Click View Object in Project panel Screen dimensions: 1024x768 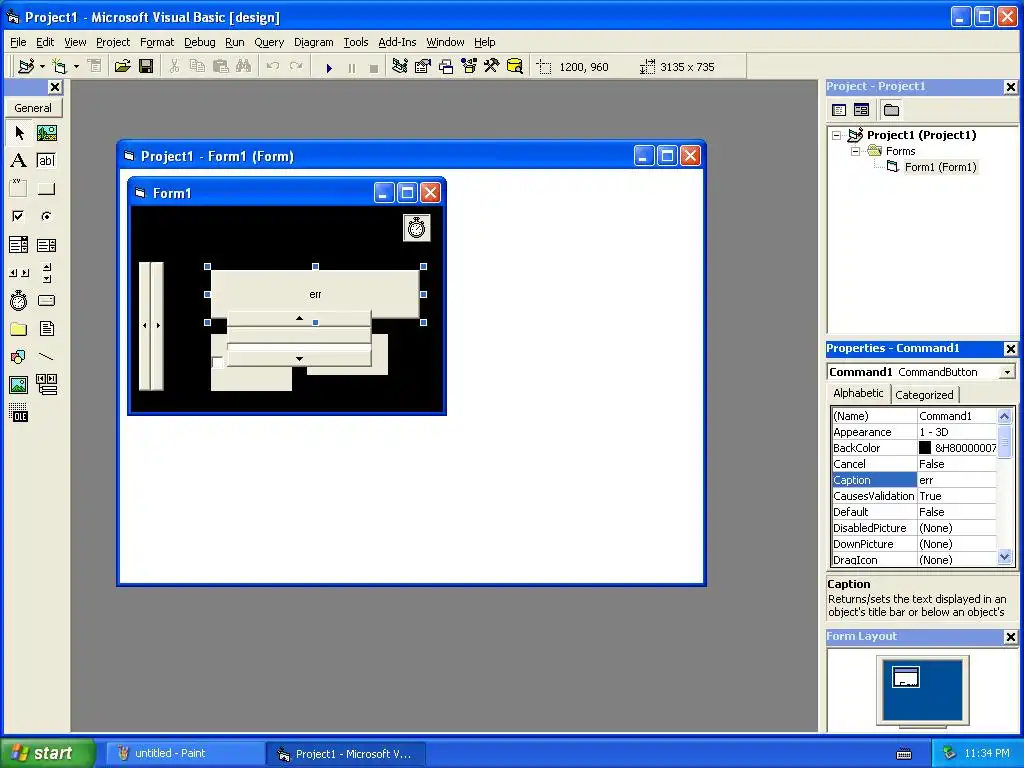tap(862, 110)
